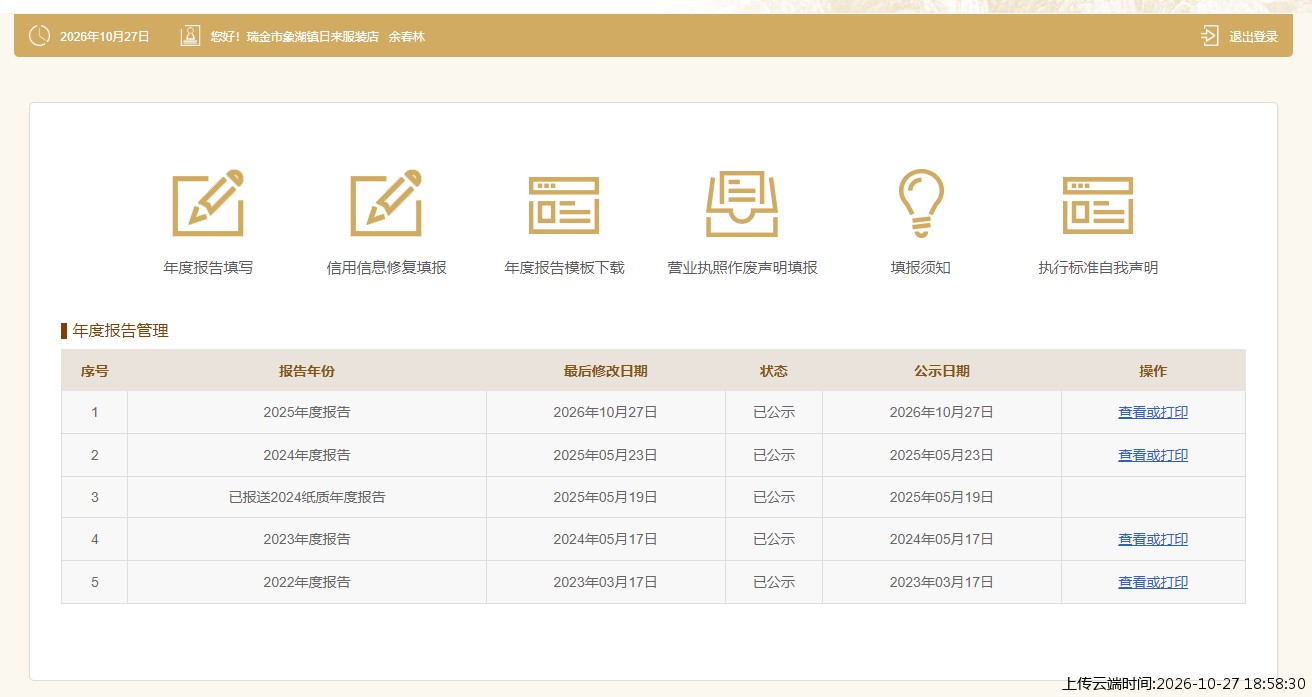This screenshot has height=697, width=1312.
Task: Click the user avatar icon beside 您好
Action: pos(190,36)
